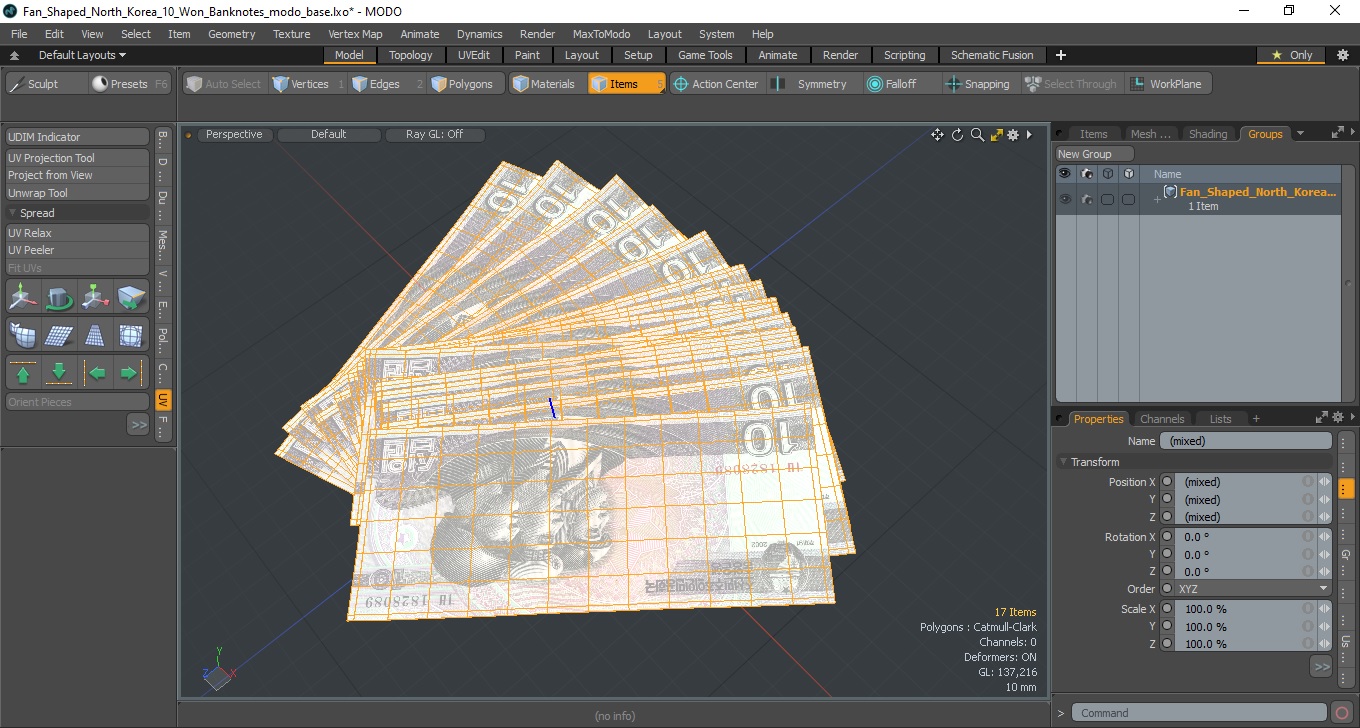The image size is (1360, 728).
Task: Click the UV Relax button
Action: coord(77,233)
